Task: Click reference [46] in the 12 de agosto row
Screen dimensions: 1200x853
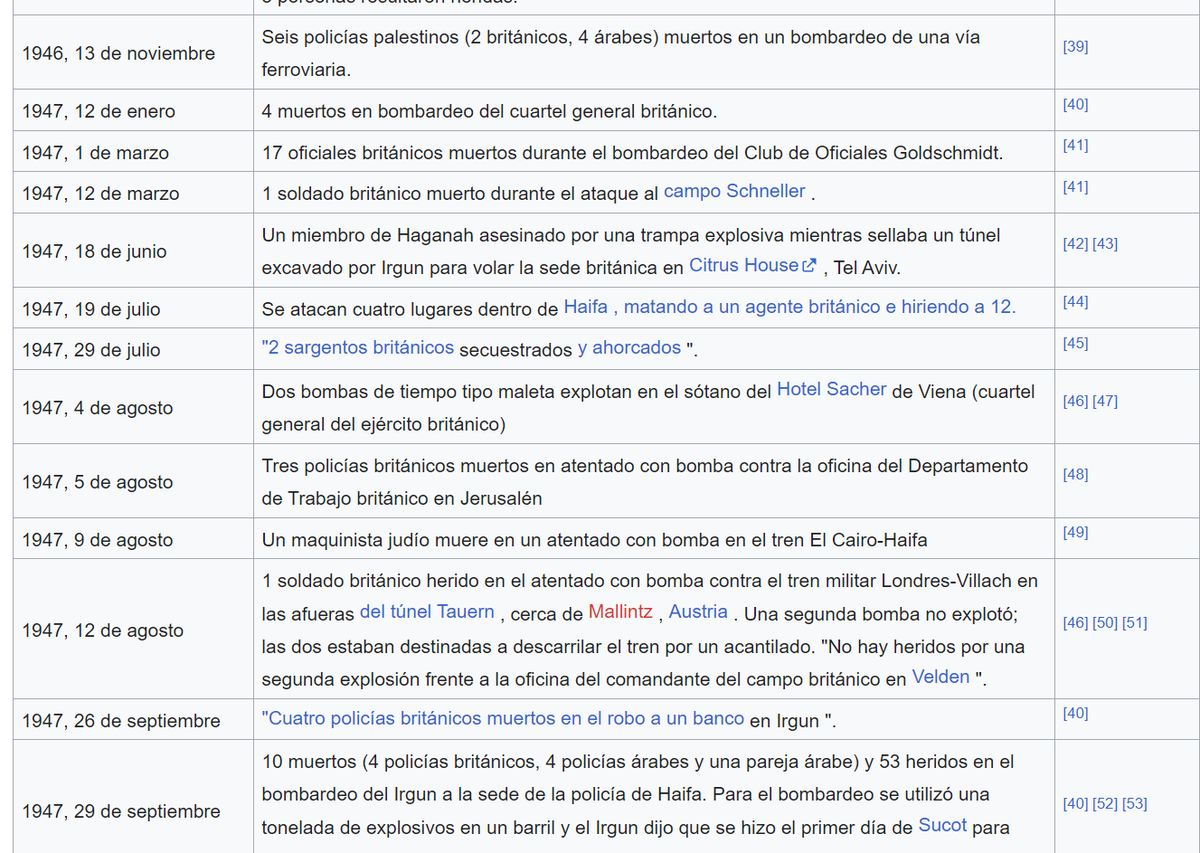Action: coord(1075,623)
